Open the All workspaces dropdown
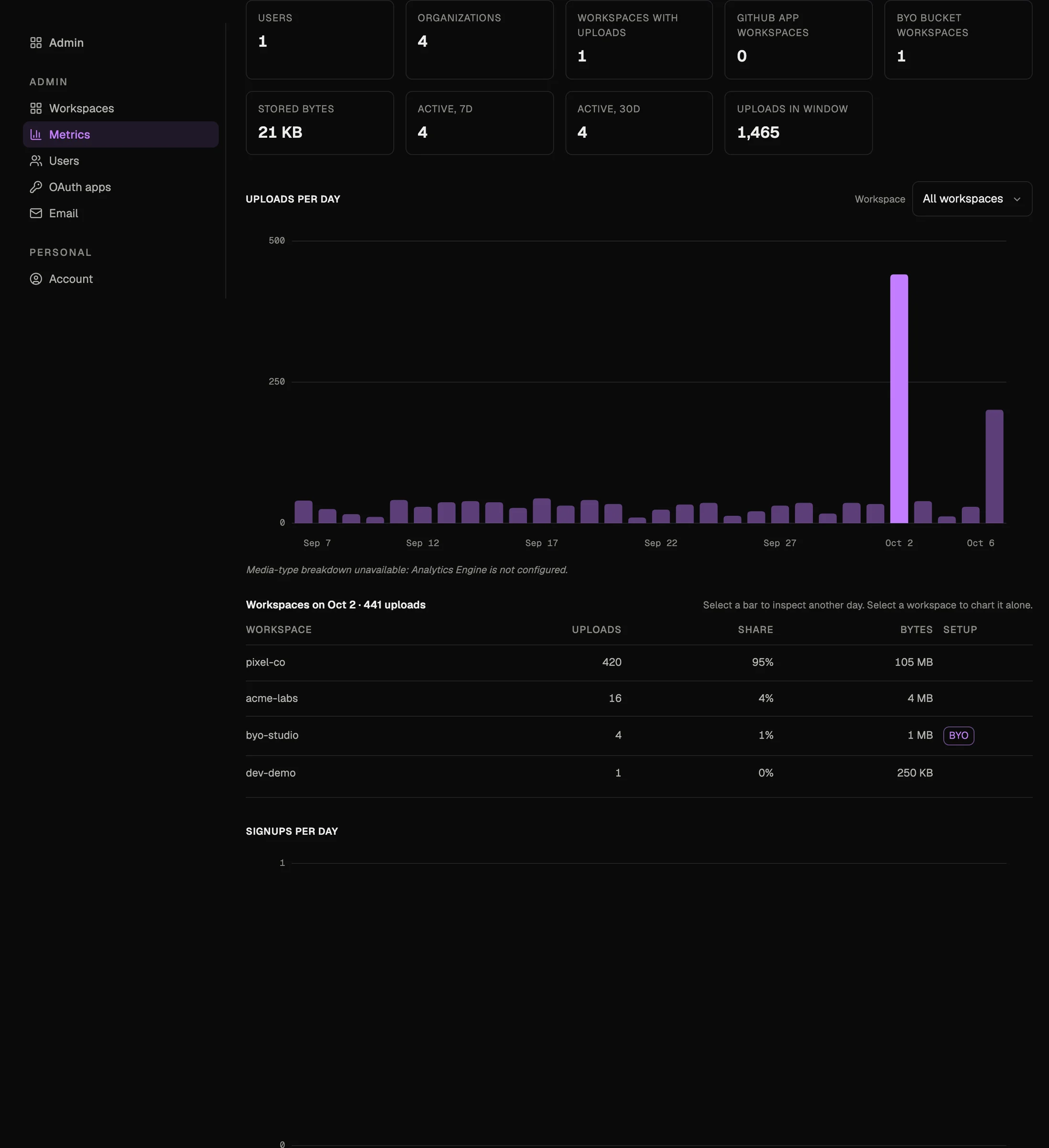The width and height of the screenshot is (1049, 1148). click(x=972, y=199)
